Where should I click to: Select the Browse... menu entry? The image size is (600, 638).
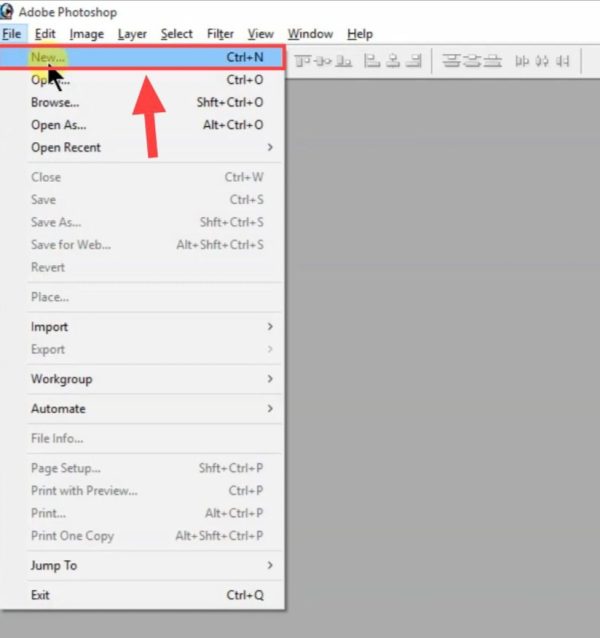141,102
